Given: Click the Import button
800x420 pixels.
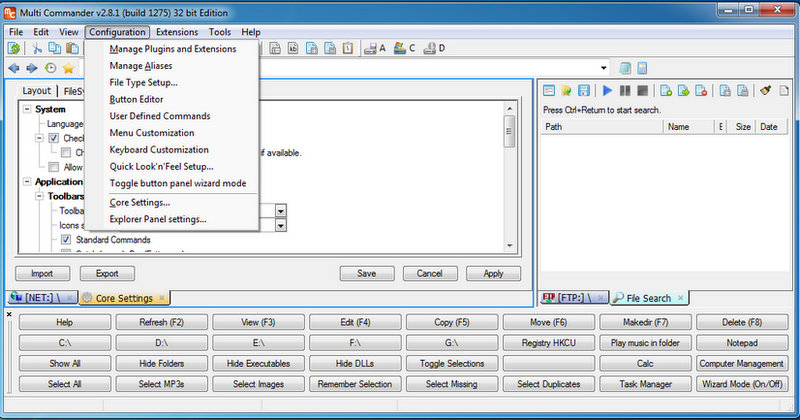Looking at the screenshot, I should coord(42,274).
